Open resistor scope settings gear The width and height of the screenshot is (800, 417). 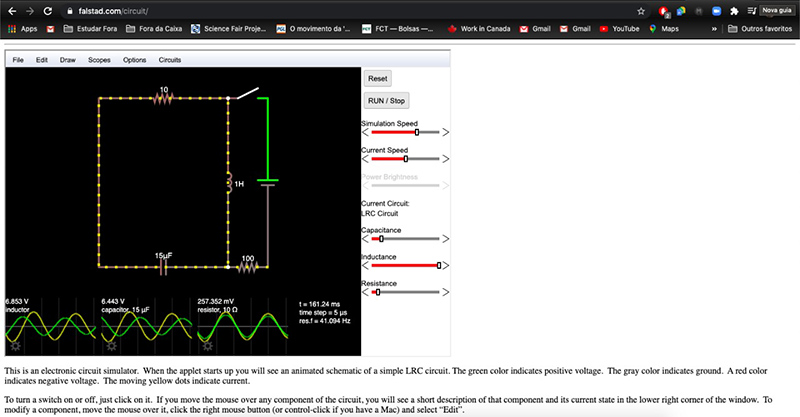pos(207,346)
